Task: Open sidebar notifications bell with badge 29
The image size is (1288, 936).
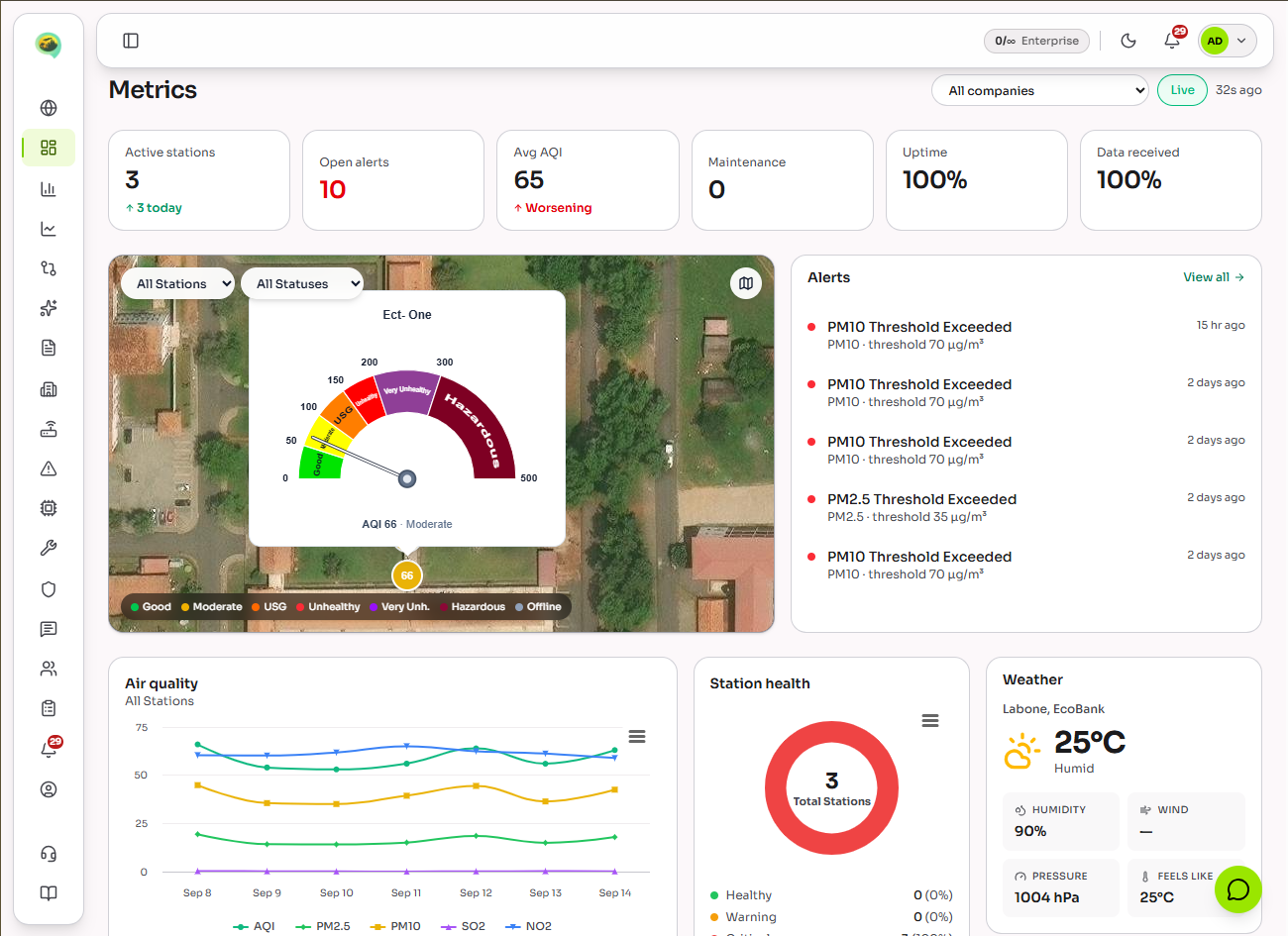Action: 49,750
